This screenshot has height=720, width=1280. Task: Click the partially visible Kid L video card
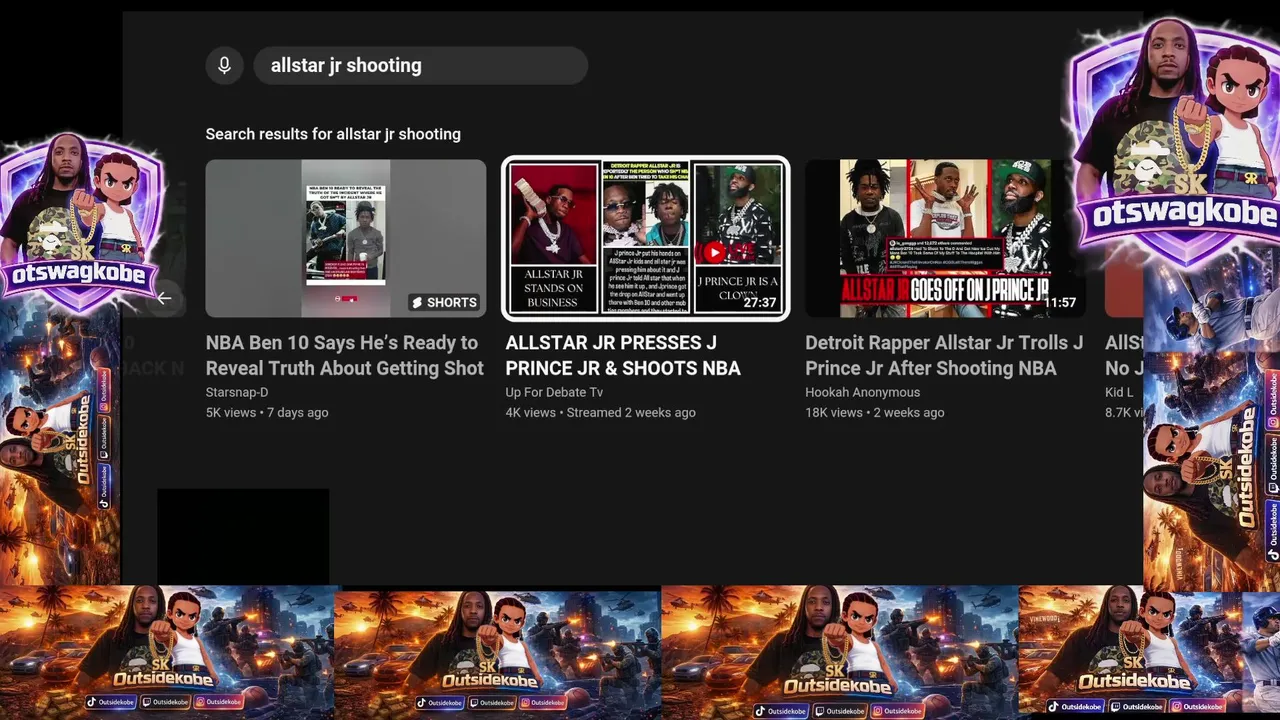tap(1123, 290)
